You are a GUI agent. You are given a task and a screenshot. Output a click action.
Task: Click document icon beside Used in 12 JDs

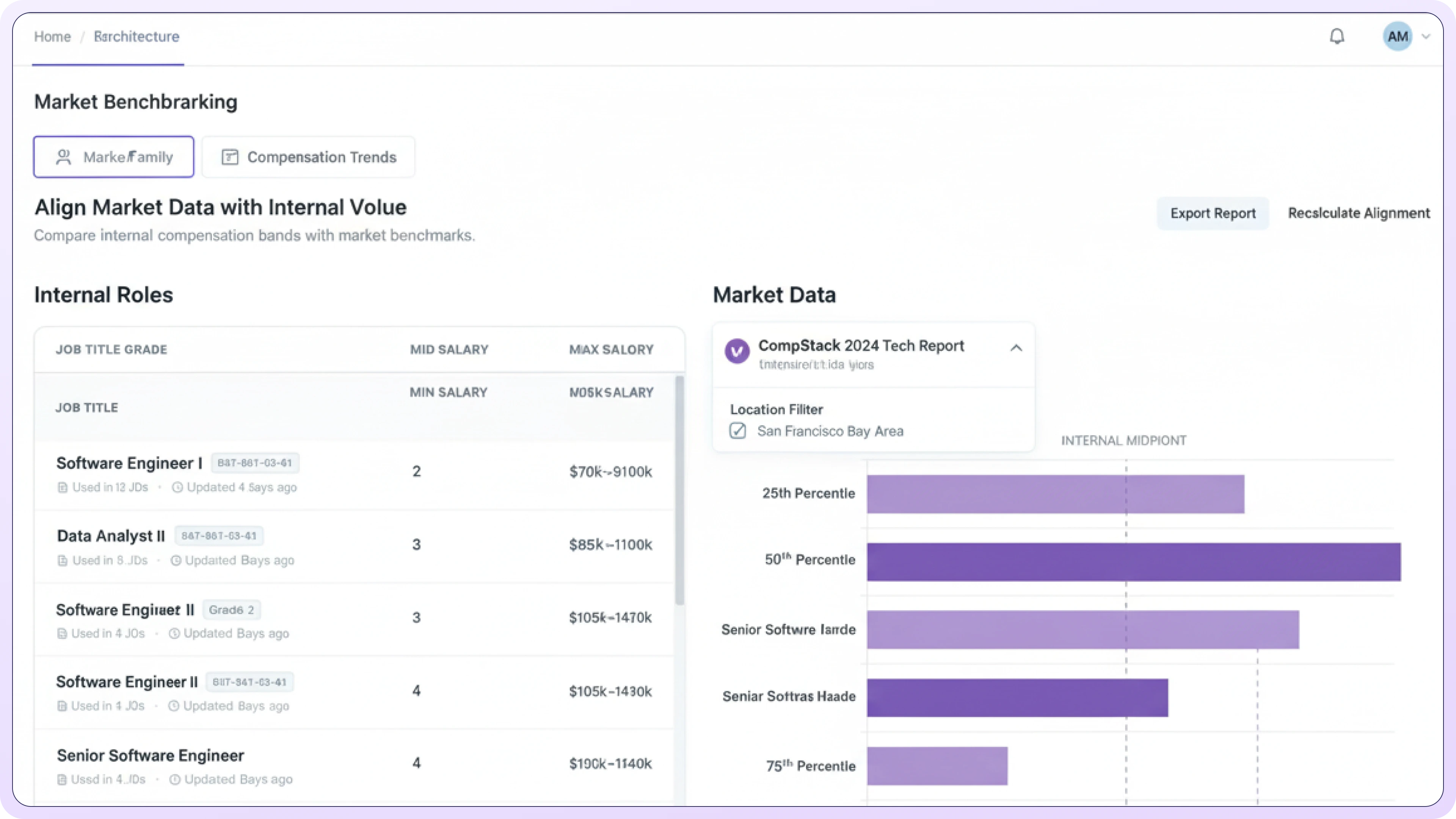point(63,488)
